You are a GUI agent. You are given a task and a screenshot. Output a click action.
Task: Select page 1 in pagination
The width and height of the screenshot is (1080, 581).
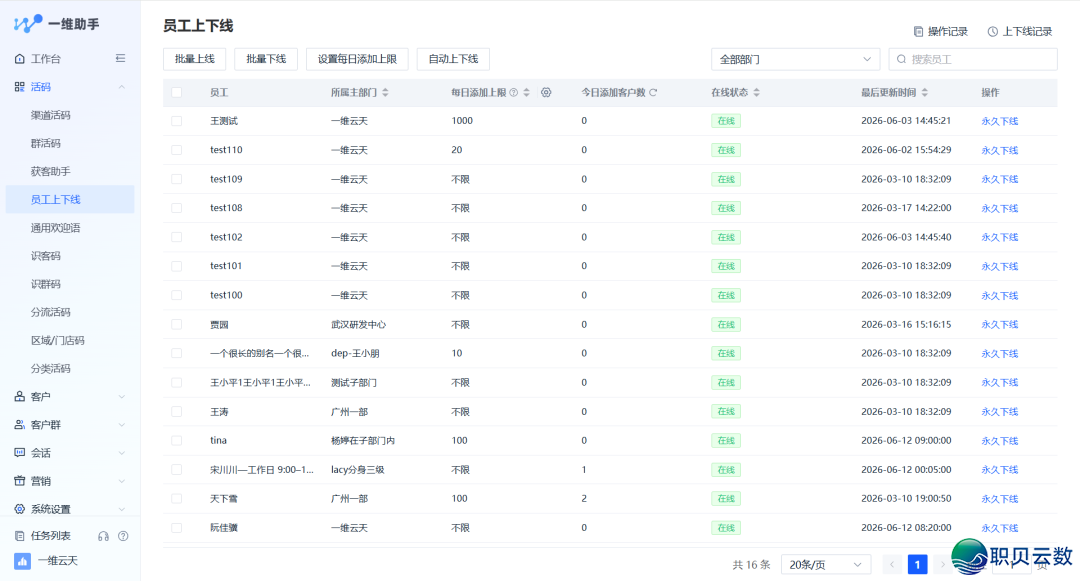(917, 564)
